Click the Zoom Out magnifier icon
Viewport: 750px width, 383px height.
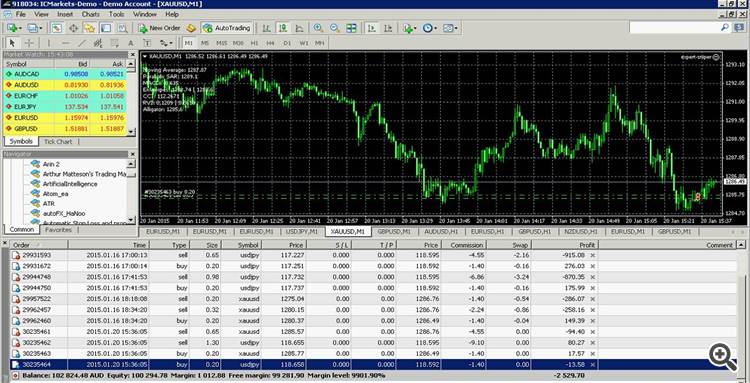point(334,28)
